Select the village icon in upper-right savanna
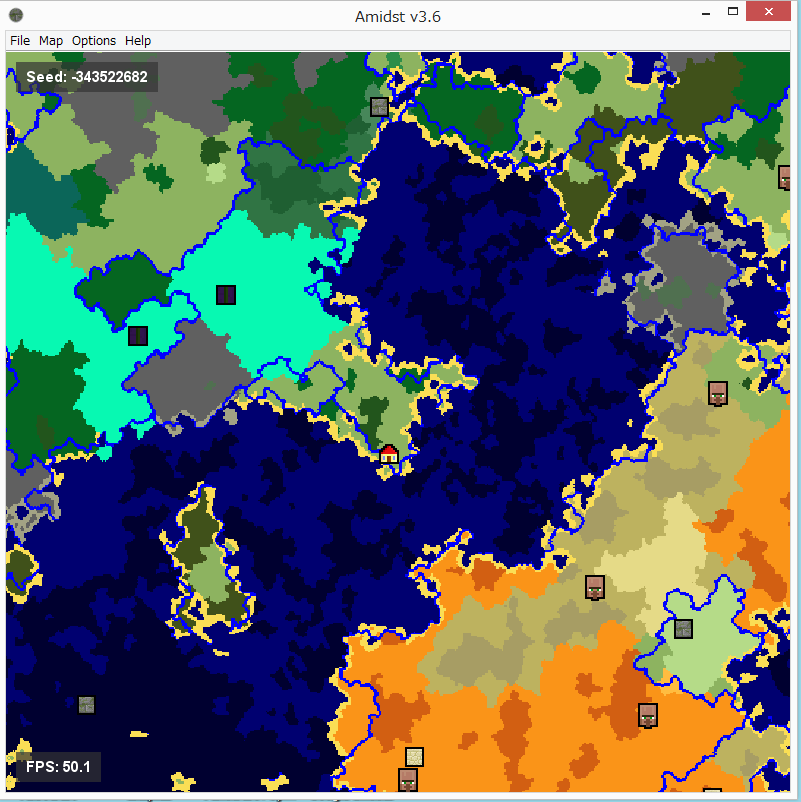Screen dimensions: 801x802 click(717, 393)
